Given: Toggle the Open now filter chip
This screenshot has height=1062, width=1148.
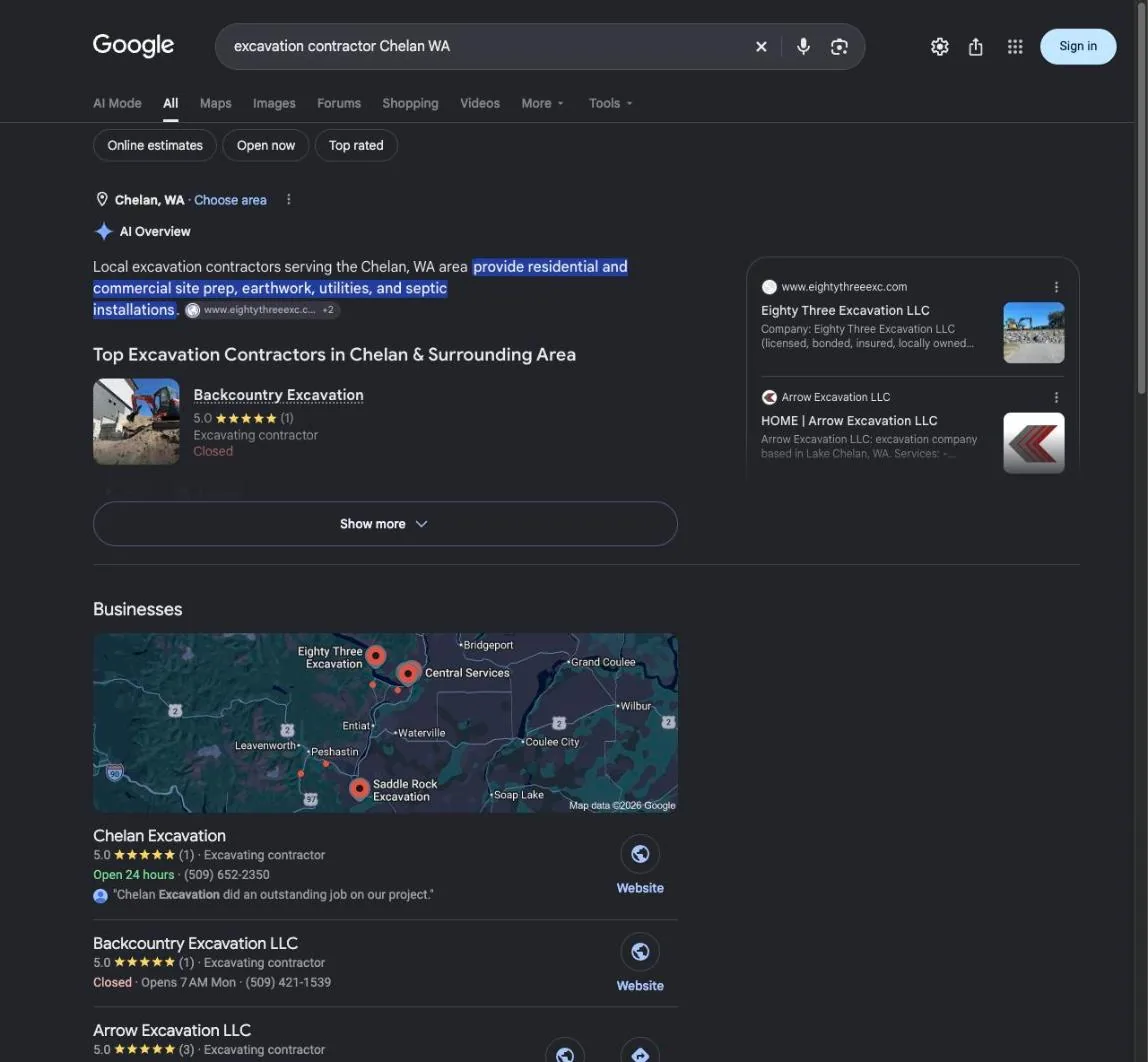Looking at the screenshot, I should coord(266,145).
